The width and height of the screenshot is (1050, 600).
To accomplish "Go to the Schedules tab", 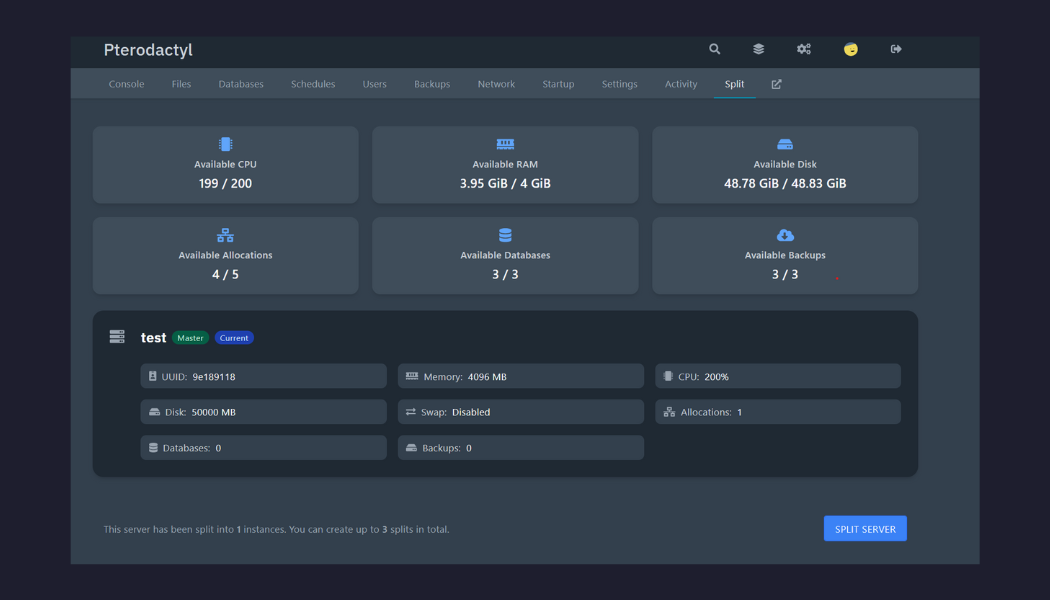I will [x=313, y=84].
